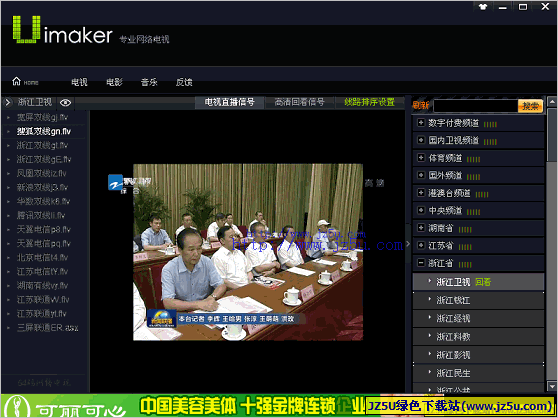Focus the channel search input field

pos(475,106)
